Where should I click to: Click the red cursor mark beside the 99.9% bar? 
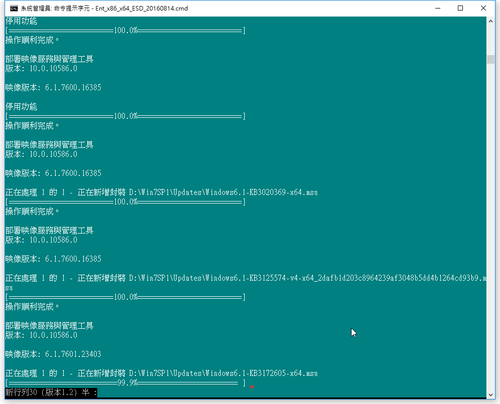pyautogui.click(x=252, y=387)
